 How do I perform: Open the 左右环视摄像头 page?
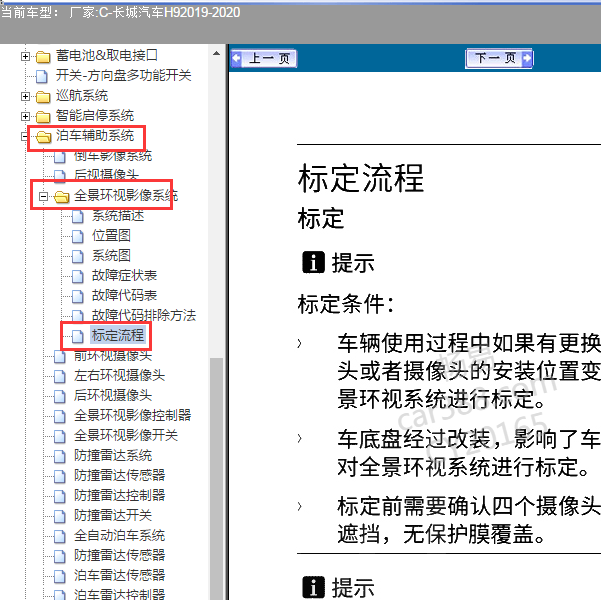coord(119,375)
